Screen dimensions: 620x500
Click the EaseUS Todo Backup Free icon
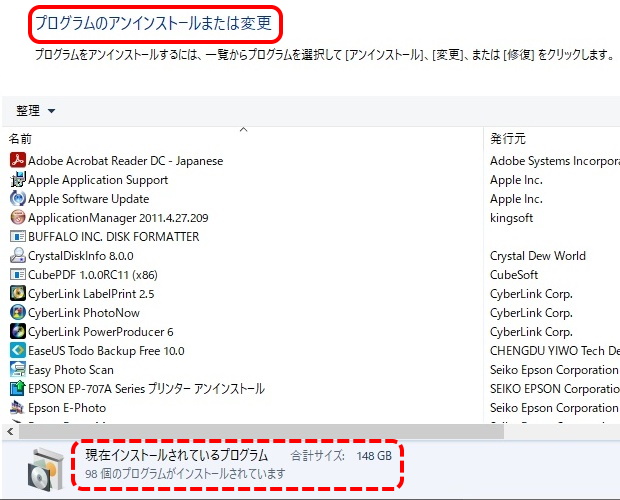17,350
